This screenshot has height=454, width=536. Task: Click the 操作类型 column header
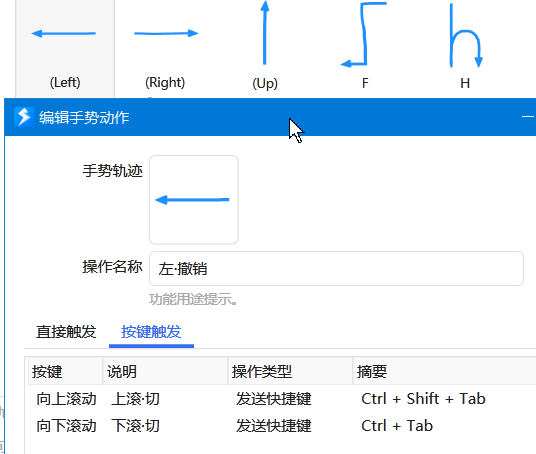coord(290,371)
